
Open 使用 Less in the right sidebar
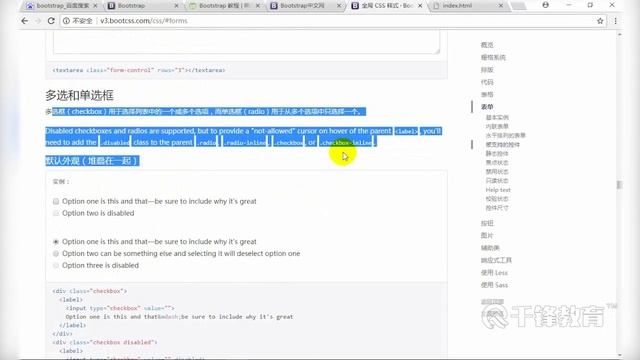(494, 273)
